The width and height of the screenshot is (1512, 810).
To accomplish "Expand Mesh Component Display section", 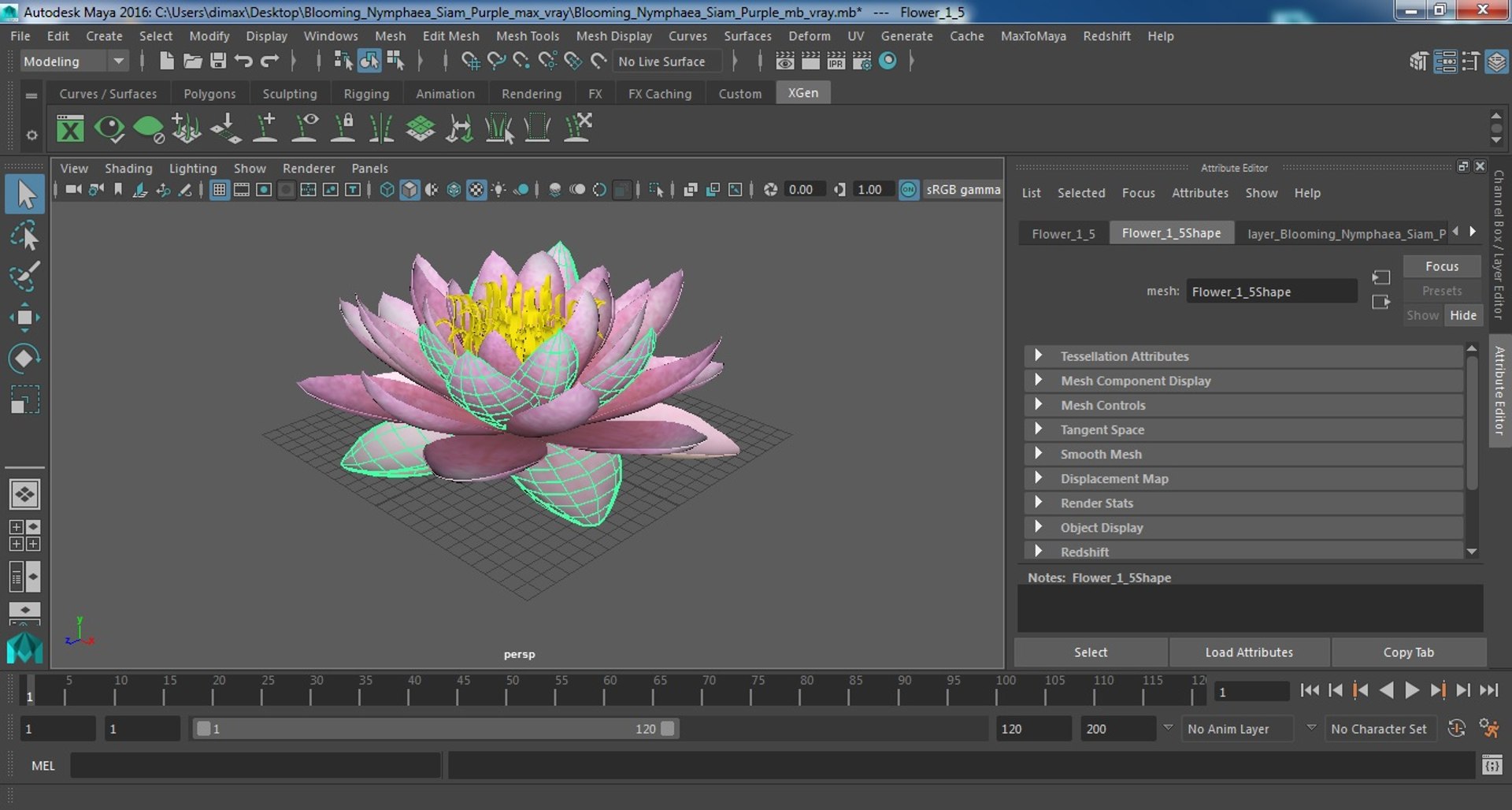I will 1243,381.
